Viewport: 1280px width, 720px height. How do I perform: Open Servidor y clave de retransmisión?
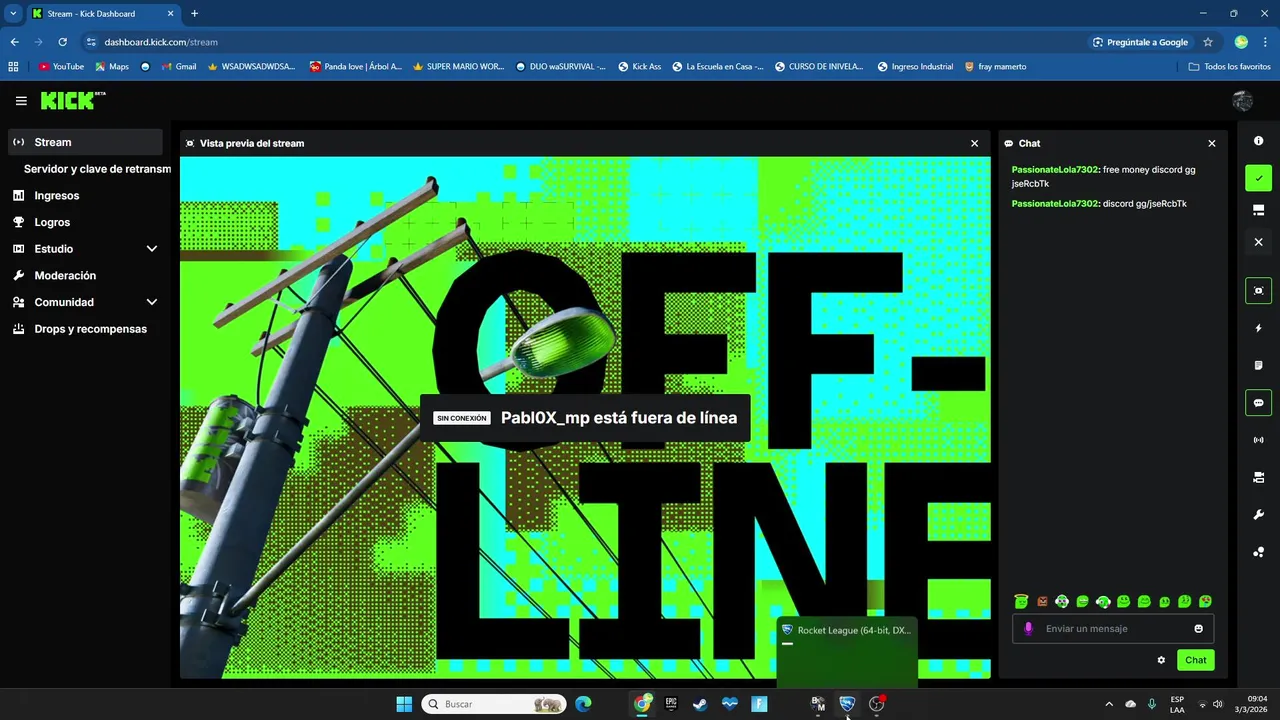coord(97,169)
